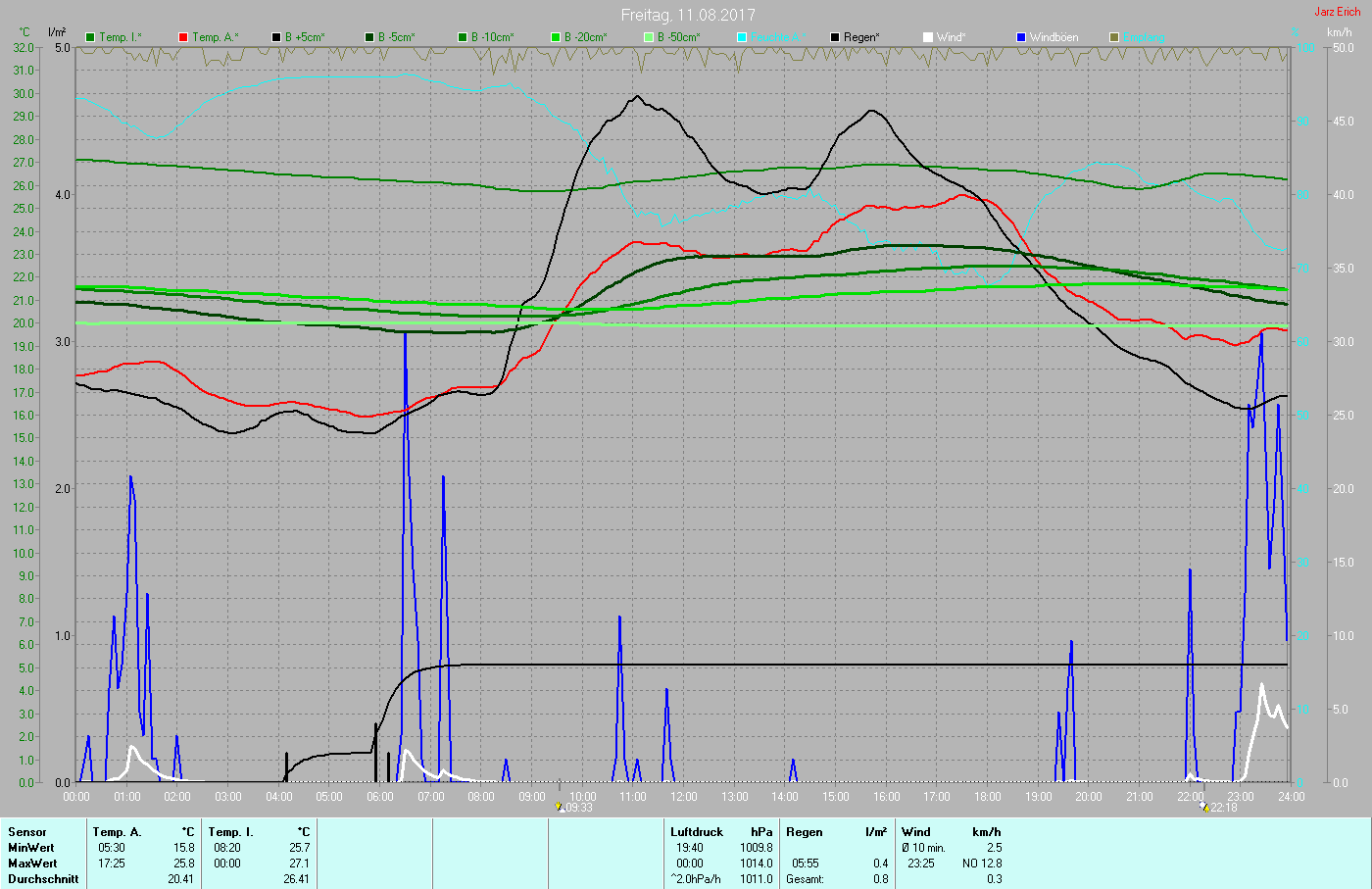Click the white Wind legend square

coord(928,37)
